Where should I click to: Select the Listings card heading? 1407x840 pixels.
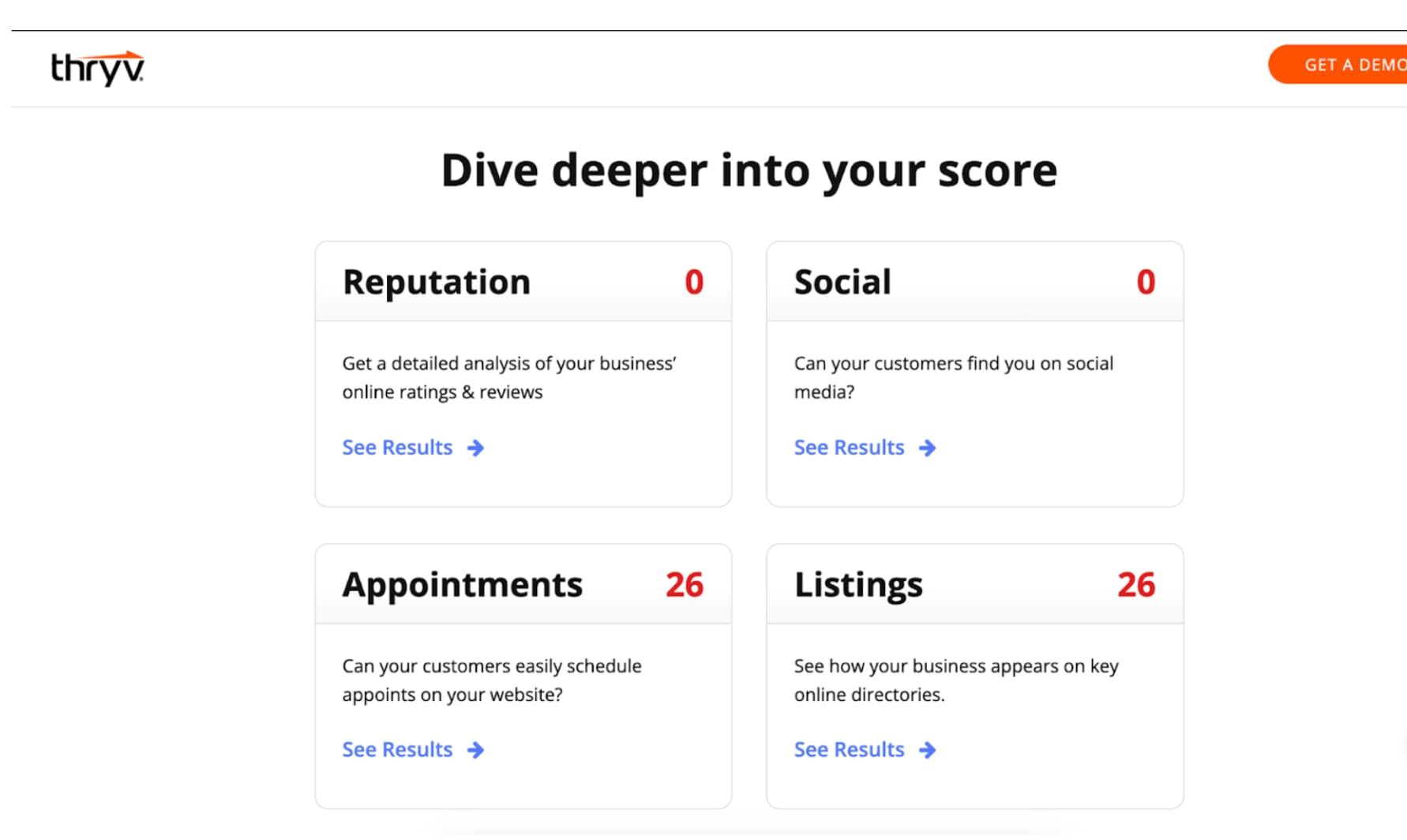858,585
